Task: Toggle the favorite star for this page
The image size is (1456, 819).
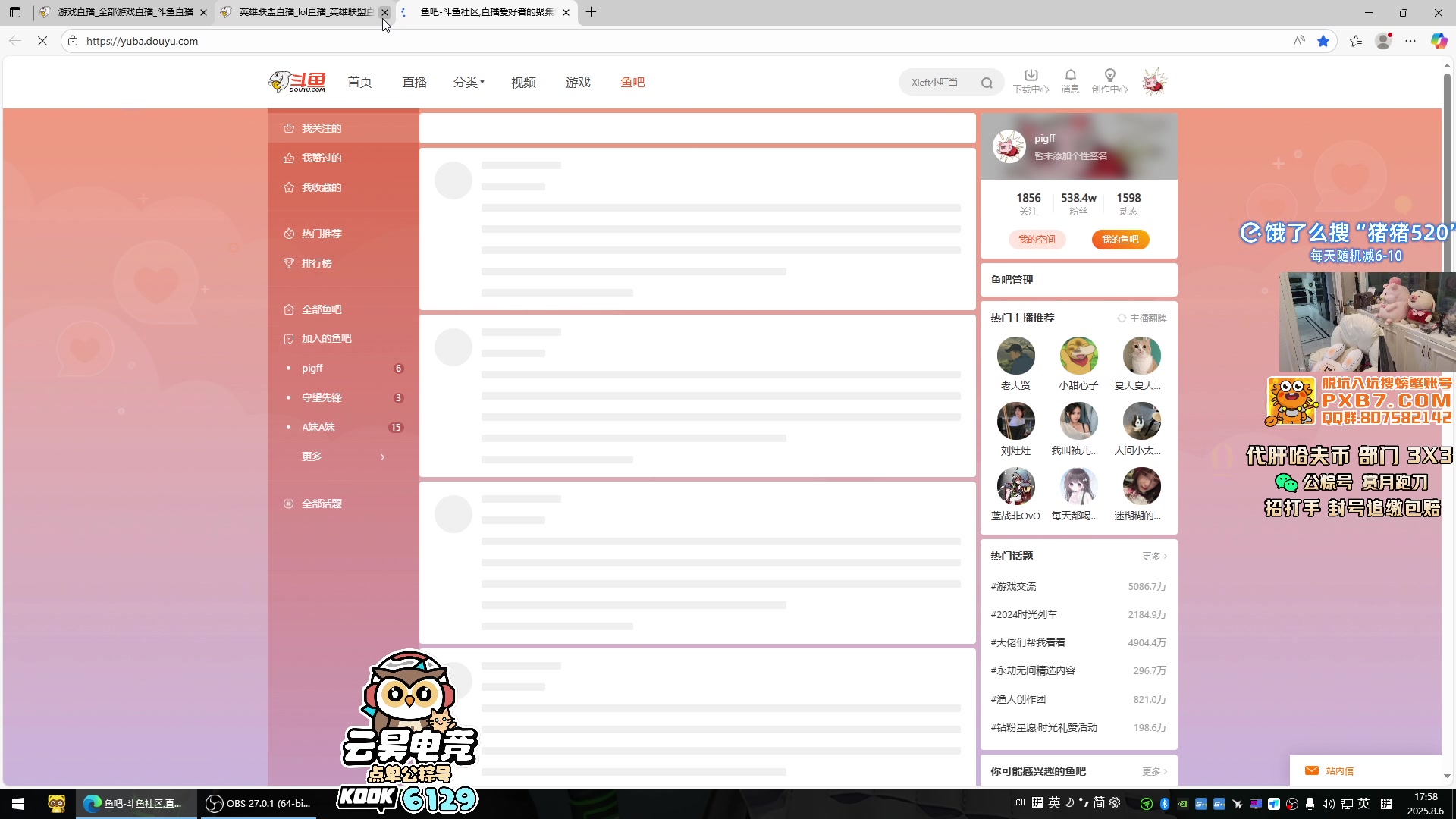Action: click(x=1323, y=41)
